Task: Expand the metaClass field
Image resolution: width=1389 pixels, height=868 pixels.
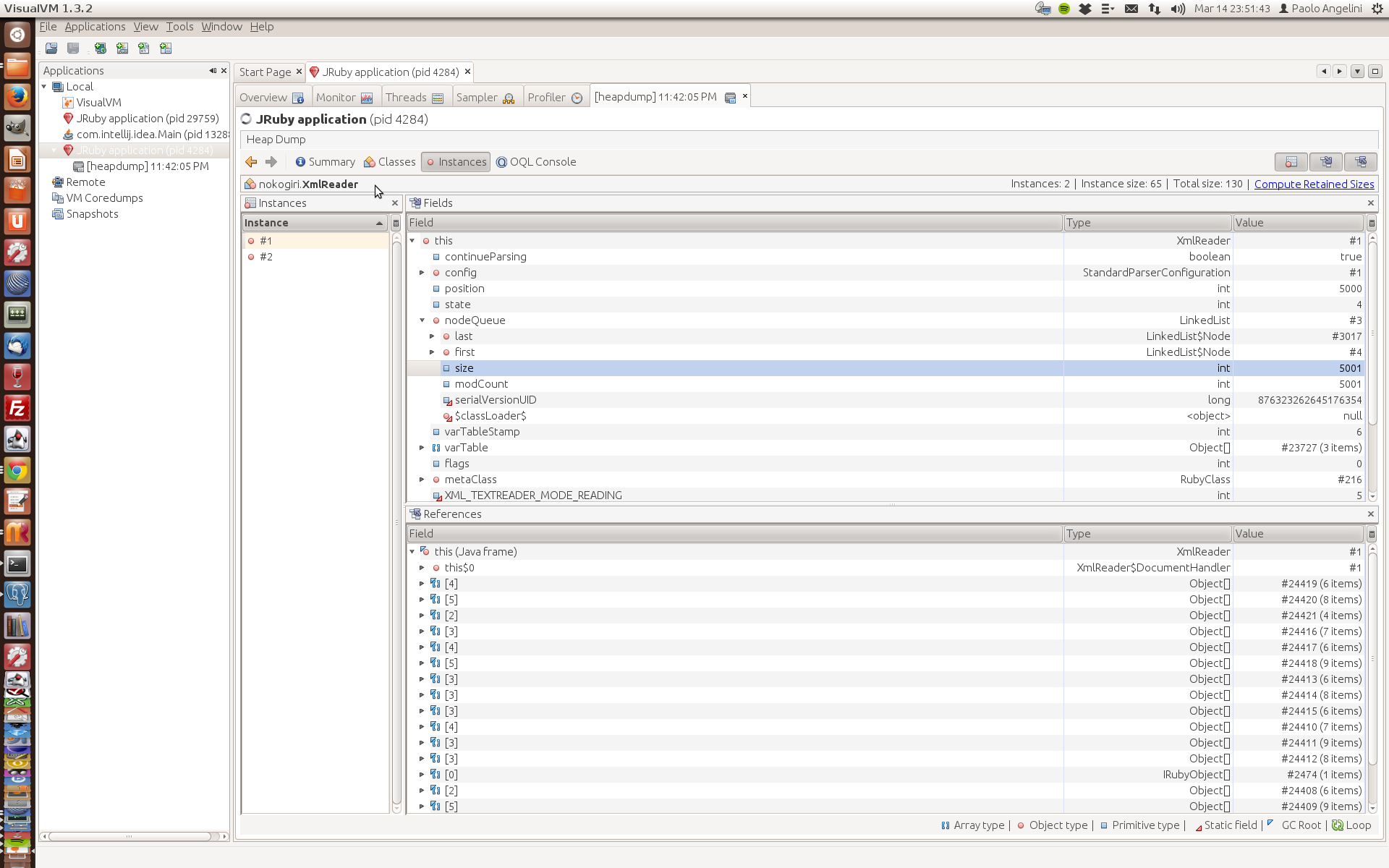Action: pyautogui.click(x=422, y=480)
